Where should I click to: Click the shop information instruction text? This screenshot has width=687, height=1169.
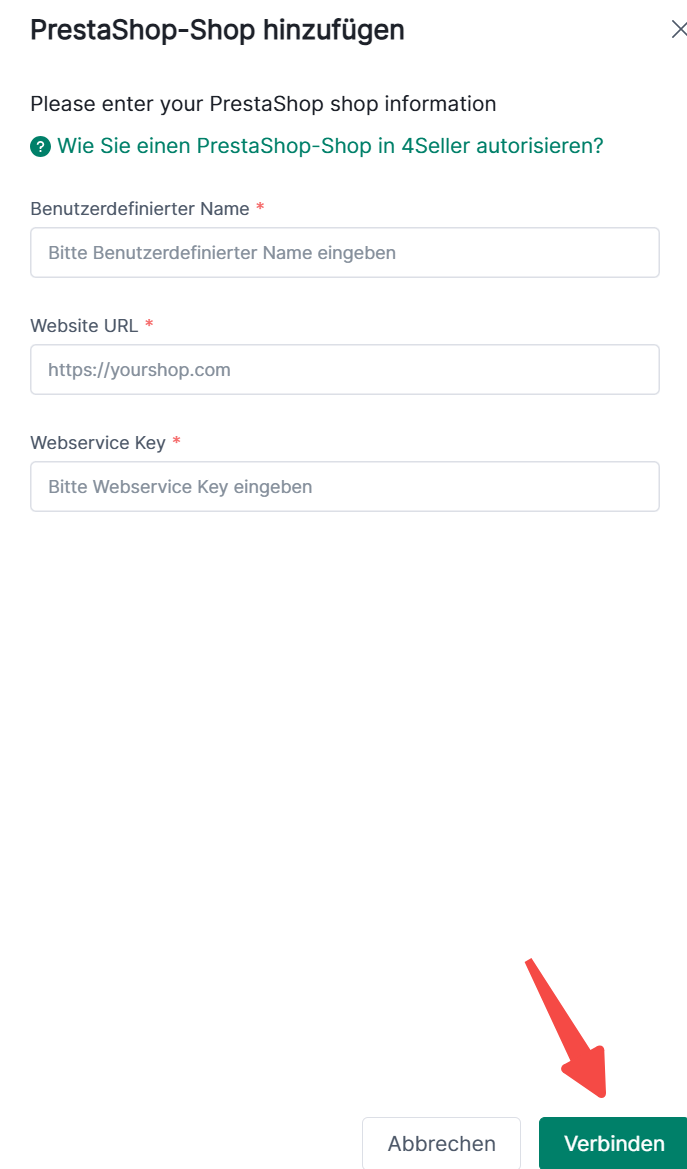263,104
